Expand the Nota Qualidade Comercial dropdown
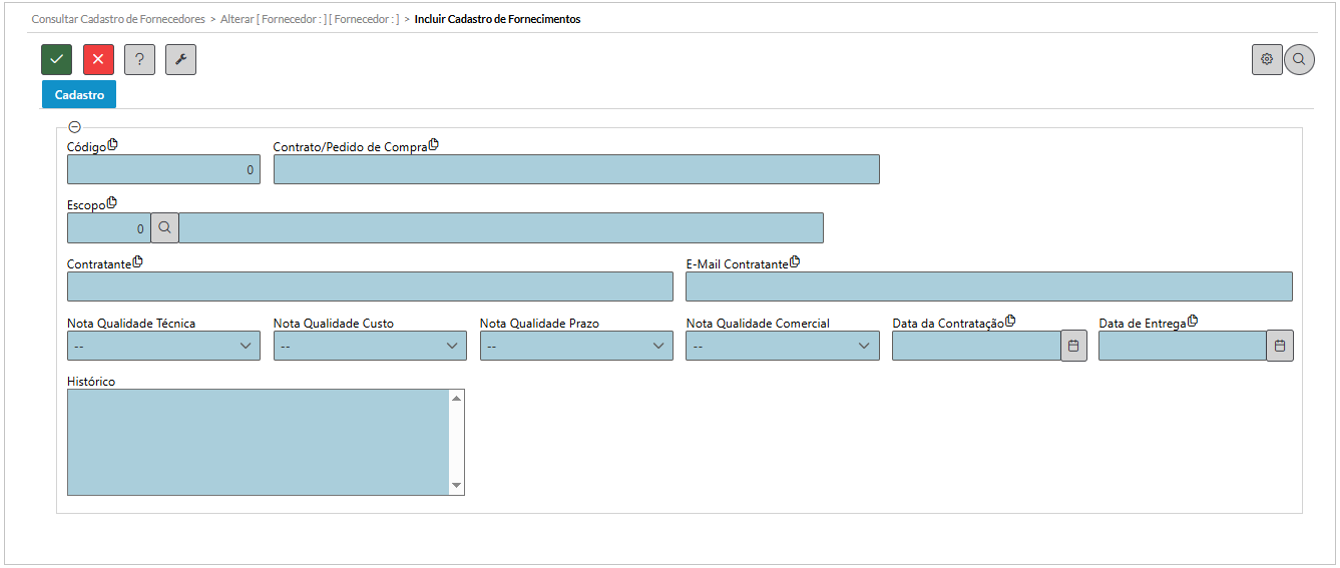This screenshot has height=568, width=1340. pyautogui.click(x=782, y=346)
